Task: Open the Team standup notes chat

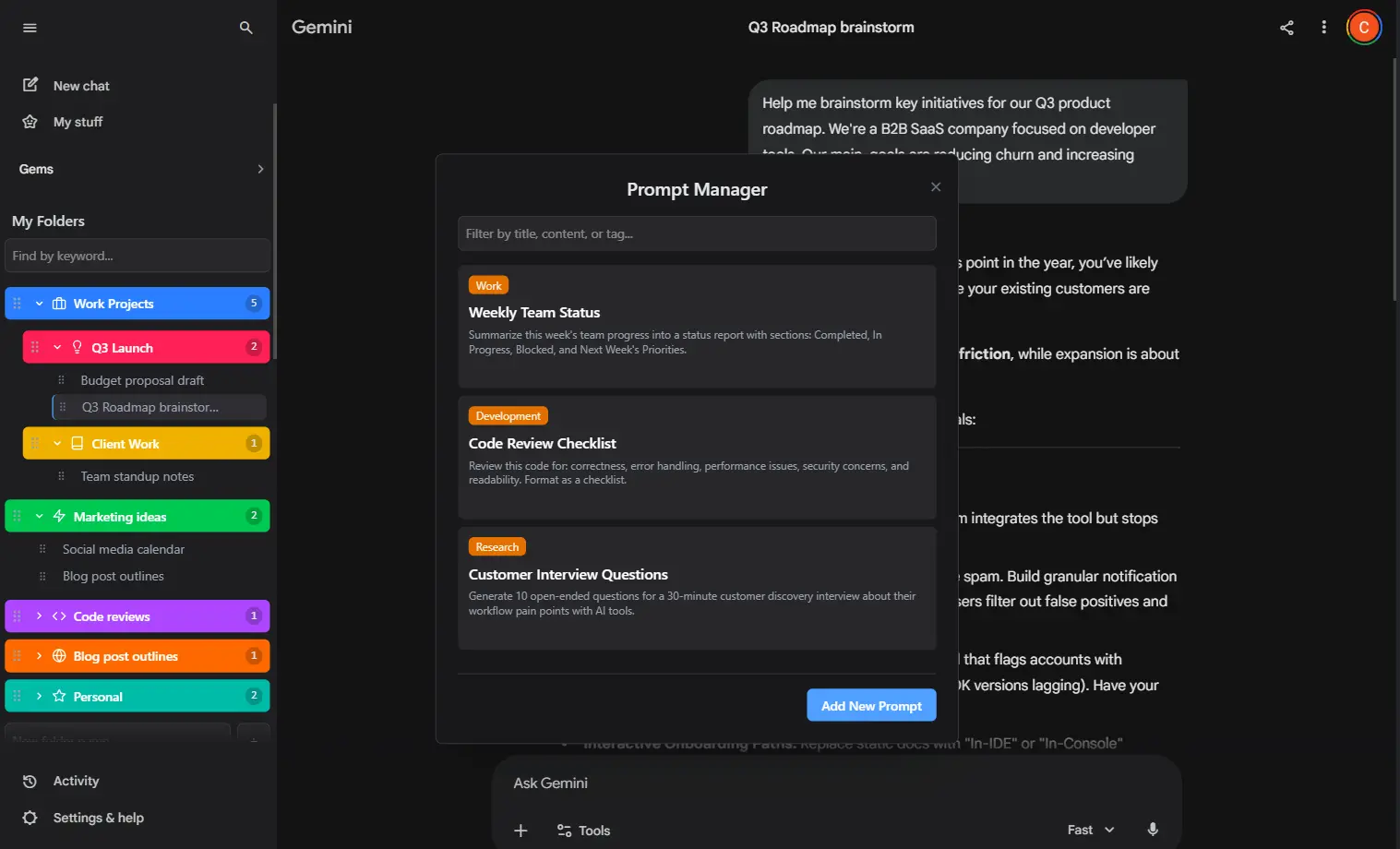Action: coord(137,476)
